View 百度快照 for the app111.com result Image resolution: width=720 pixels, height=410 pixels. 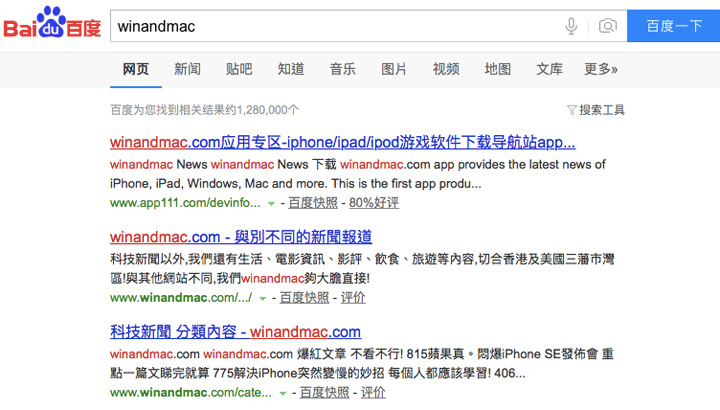pyautogui.click(x=314, y=203)
